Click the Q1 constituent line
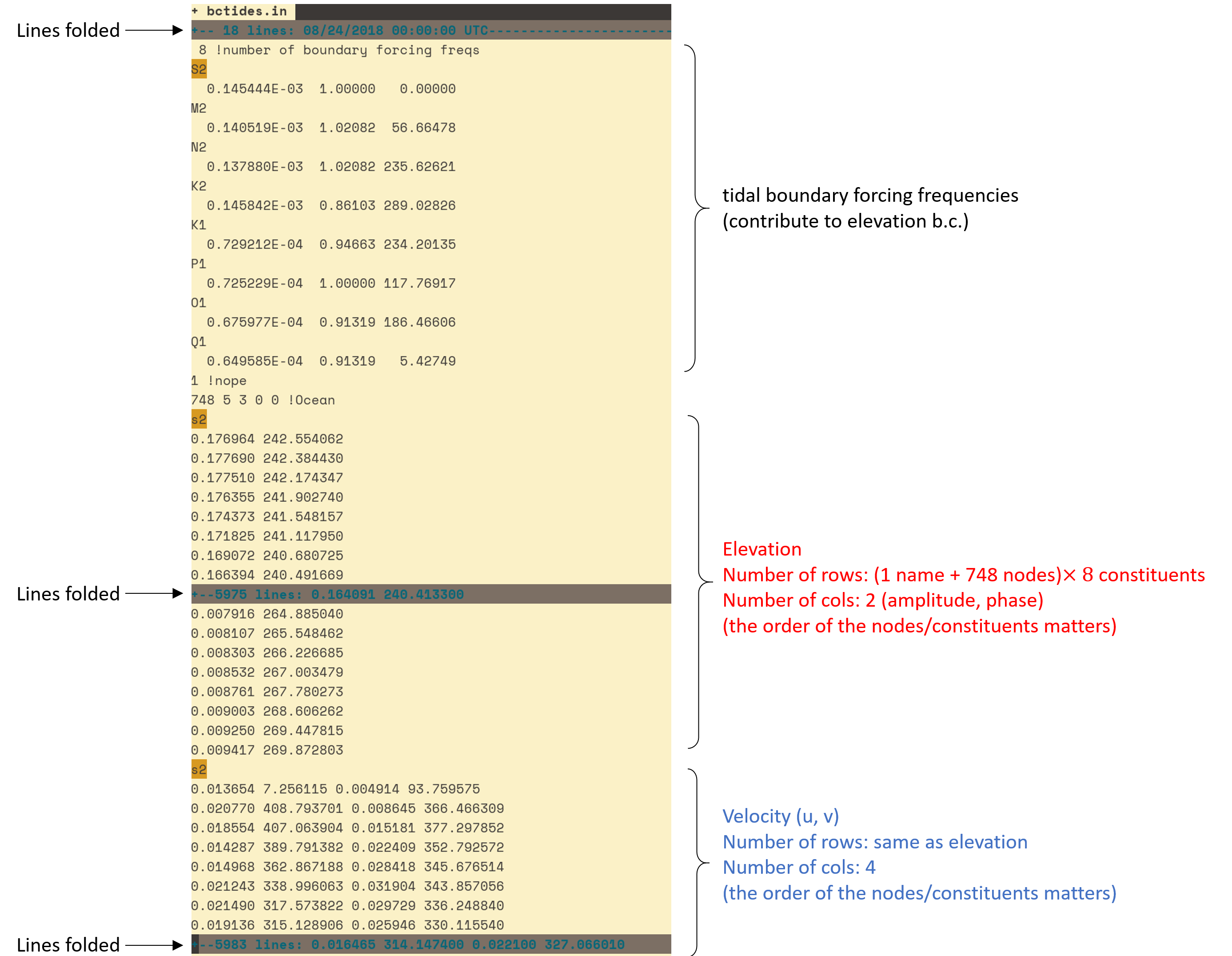Screen dimensions: 1232x956 tap(199, 342)
